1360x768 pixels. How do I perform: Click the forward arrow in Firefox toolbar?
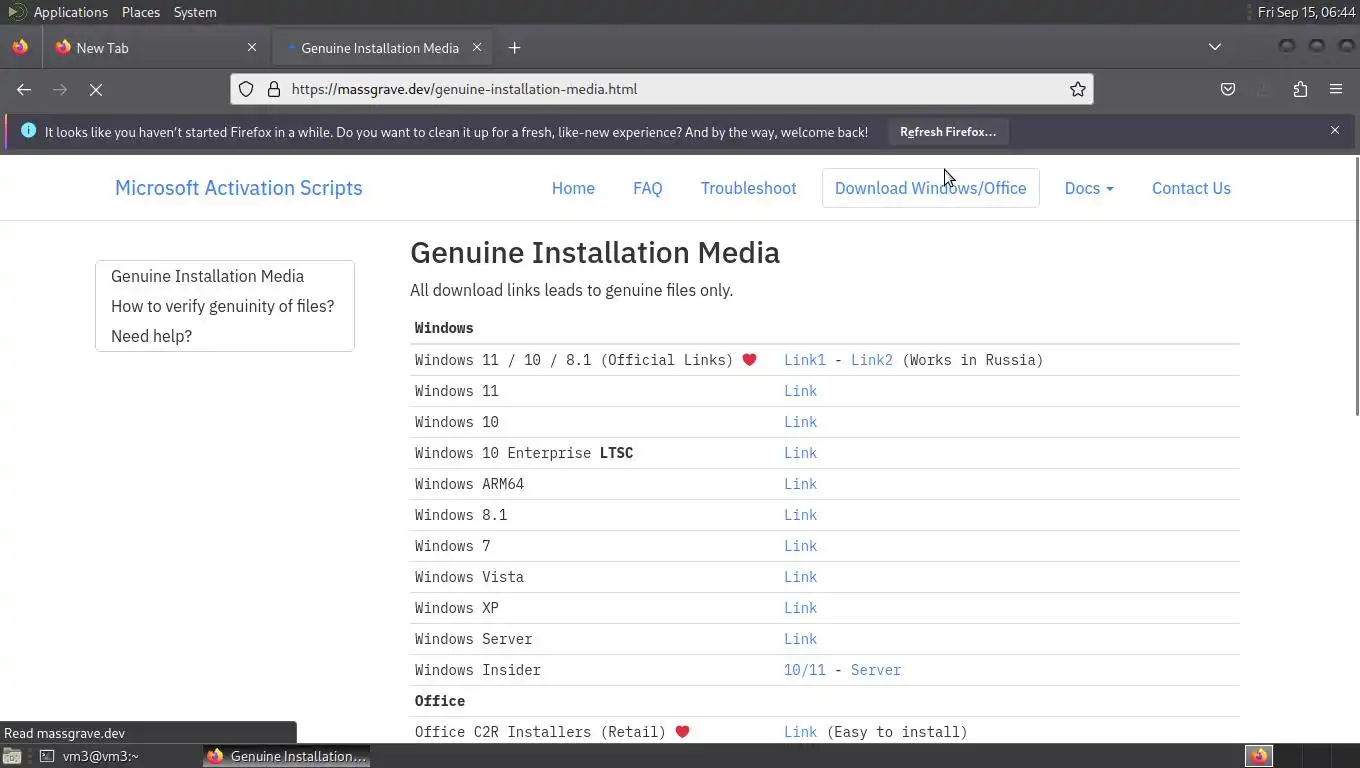[x=60, y=89]
